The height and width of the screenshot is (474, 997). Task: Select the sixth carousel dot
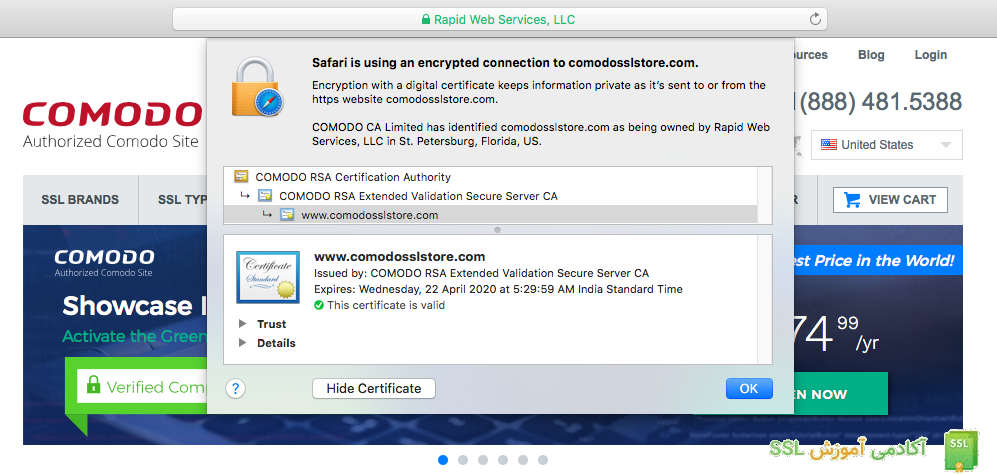542,460
